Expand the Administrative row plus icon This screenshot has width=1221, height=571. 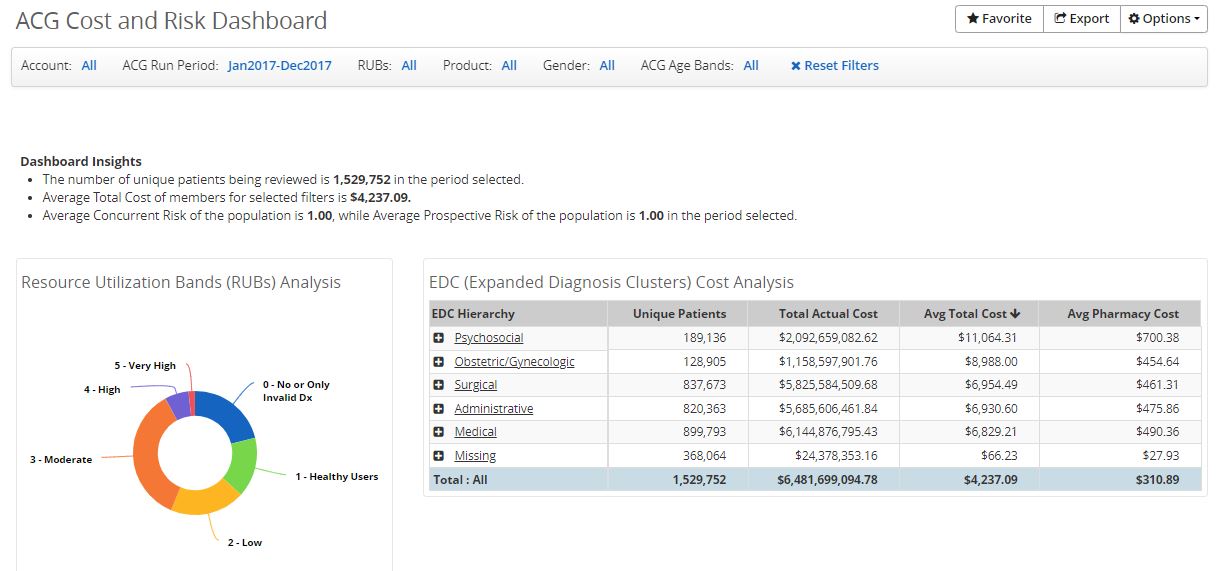point(439,409)
